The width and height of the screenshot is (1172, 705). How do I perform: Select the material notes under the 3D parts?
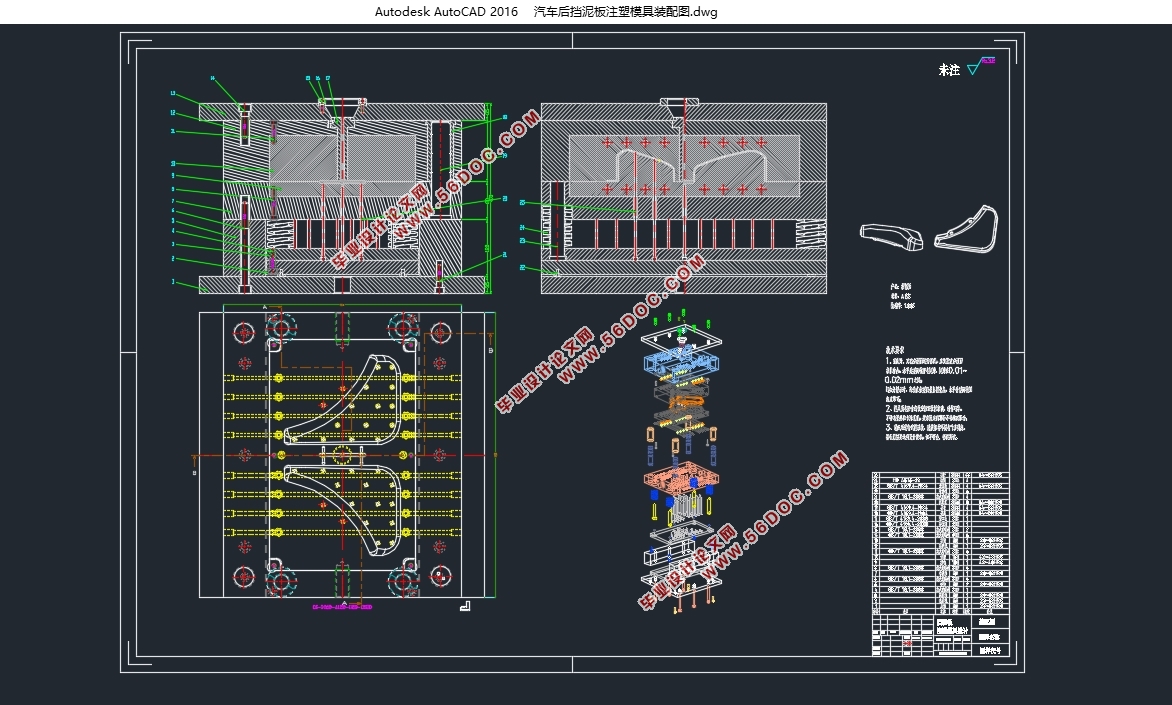click(901, 296)
